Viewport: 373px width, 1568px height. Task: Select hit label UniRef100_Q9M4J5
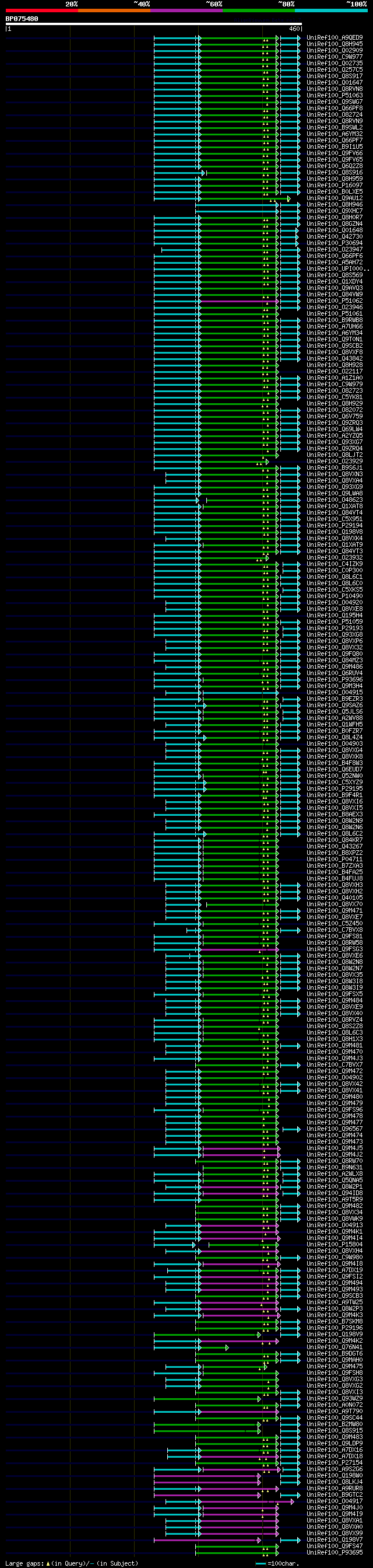tap(335, 1148)
